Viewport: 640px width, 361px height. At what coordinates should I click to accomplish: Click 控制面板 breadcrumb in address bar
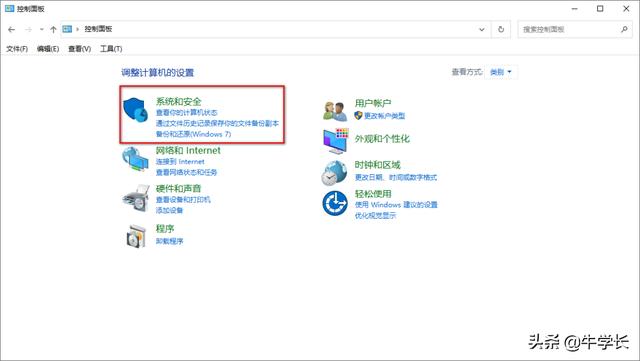pos(98,29)
